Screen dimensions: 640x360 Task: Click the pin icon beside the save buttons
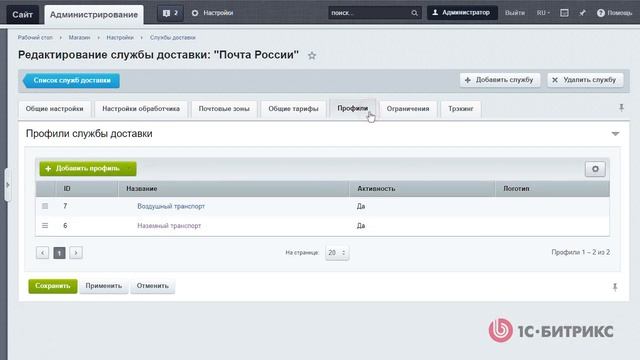[615, 287]
